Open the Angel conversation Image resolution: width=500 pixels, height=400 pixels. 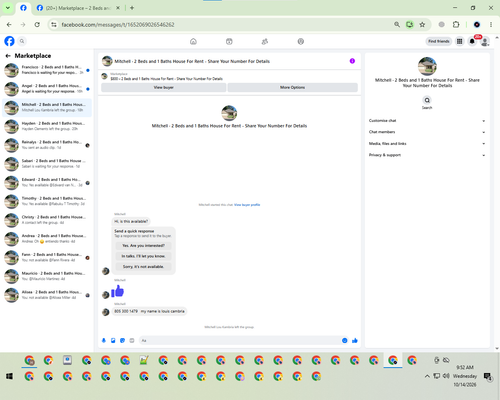click(47, 89)
